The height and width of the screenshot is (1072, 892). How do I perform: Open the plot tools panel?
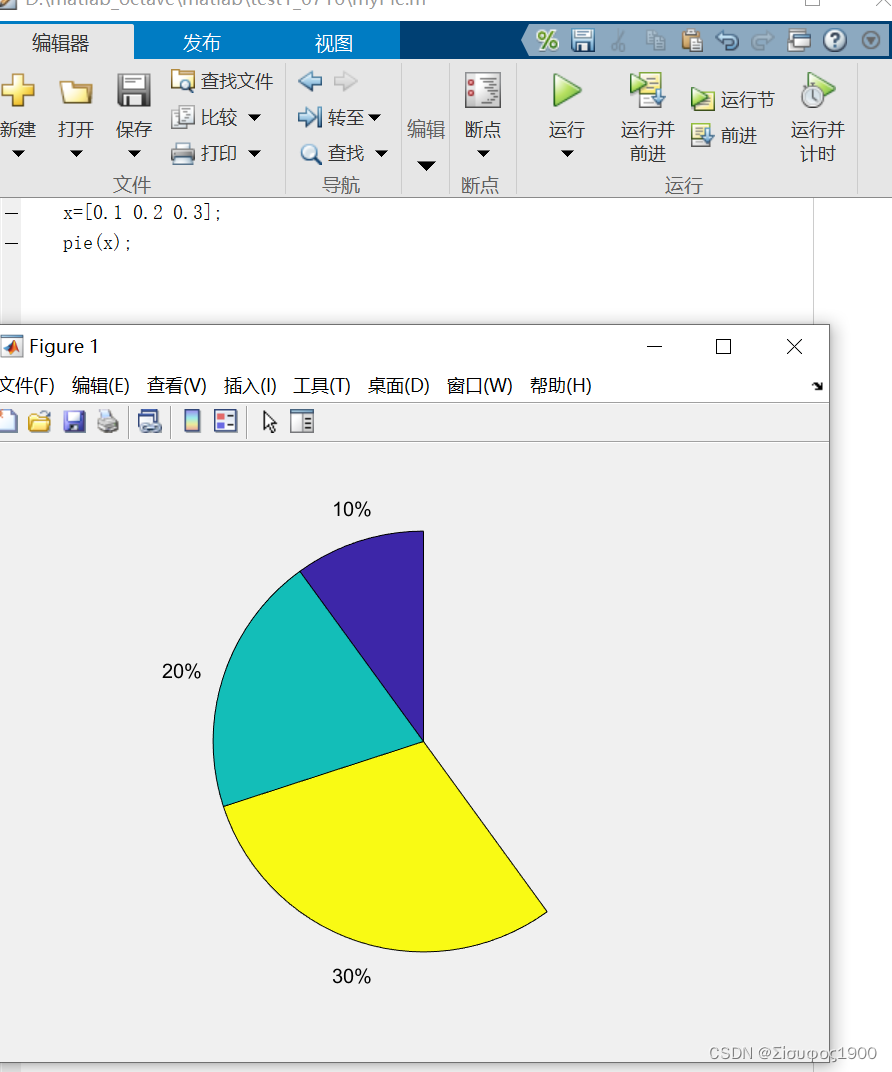[302, 421]
